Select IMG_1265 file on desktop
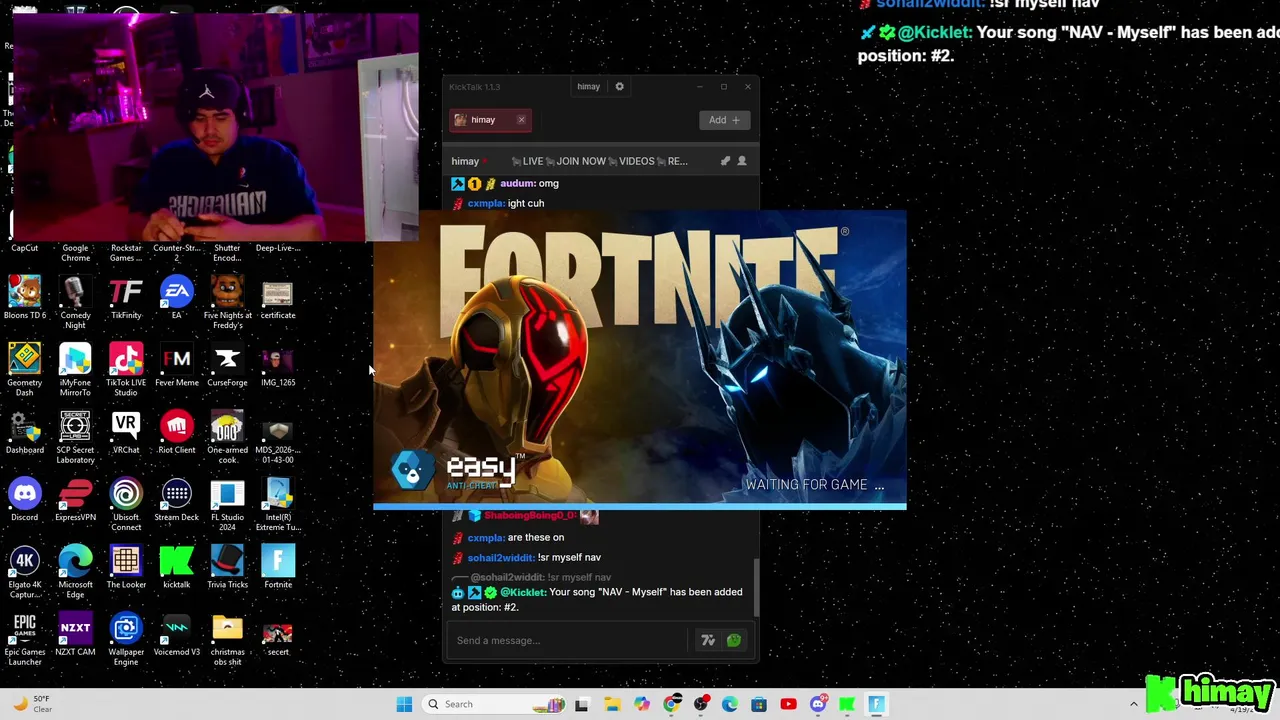This screenshot has height=720, width=1280. [278, 365]
